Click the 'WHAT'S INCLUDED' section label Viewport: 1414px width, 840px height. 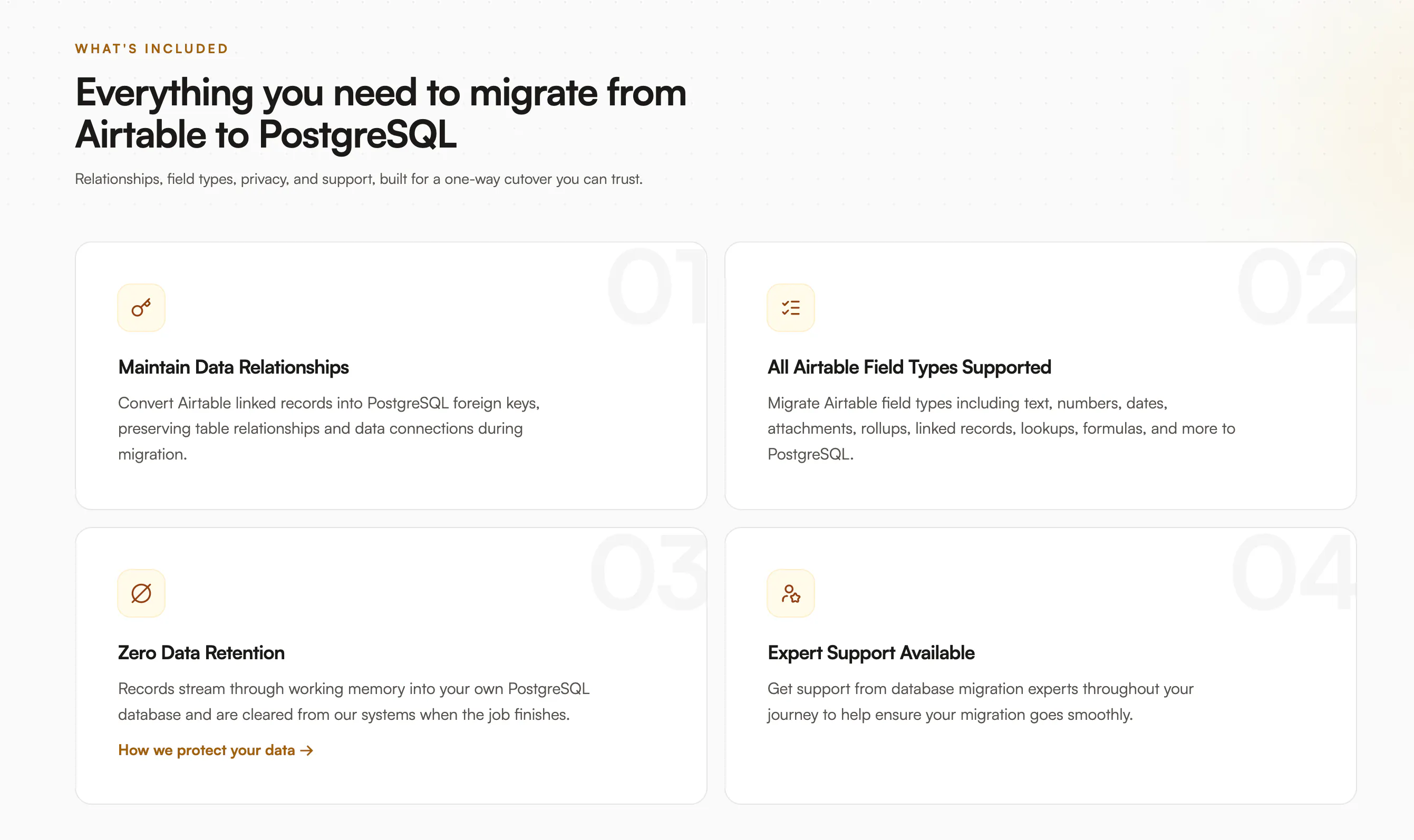[x=152, y=48]
